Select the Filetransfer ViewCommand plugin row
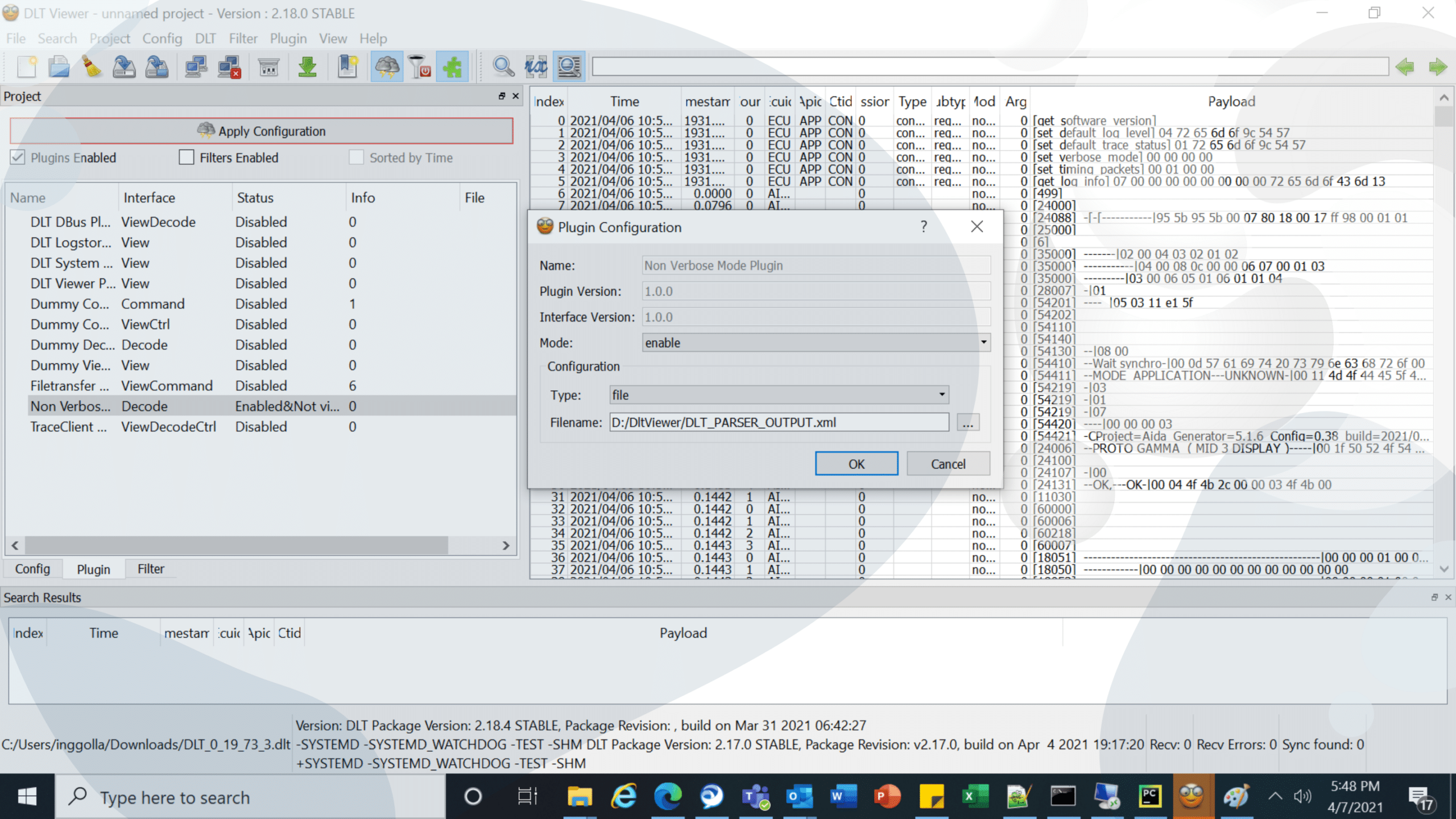Viewport: 1456px width, 819px height. (272, 386)
